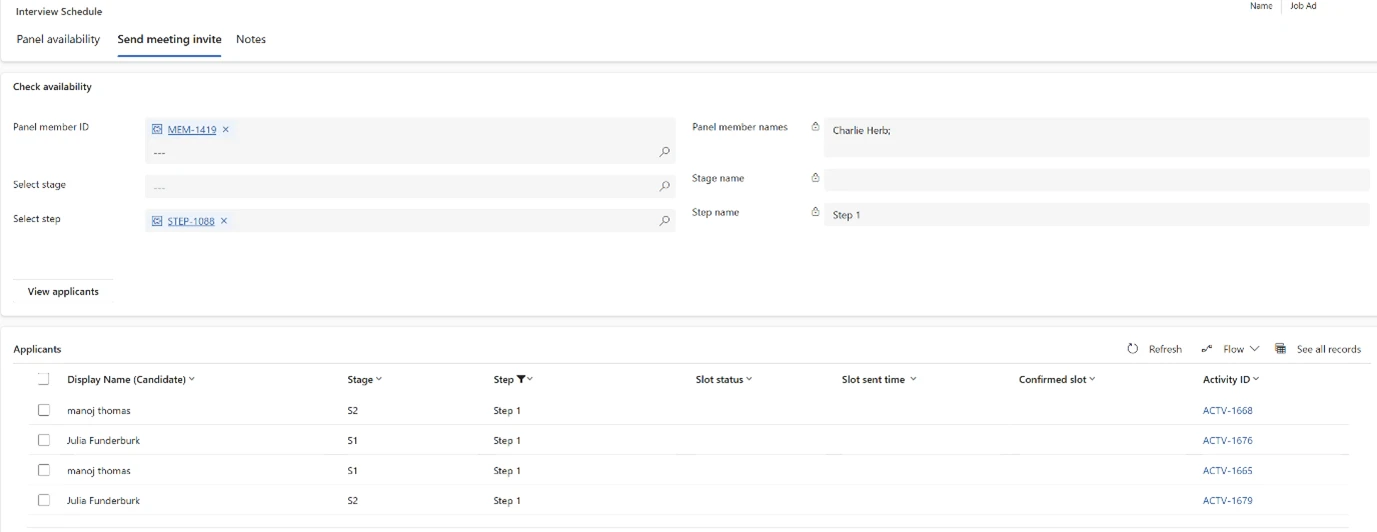Click the Refresh icon in Applicants toolbar
This screenshot has width=1377, height=532.
(1133, 349)
